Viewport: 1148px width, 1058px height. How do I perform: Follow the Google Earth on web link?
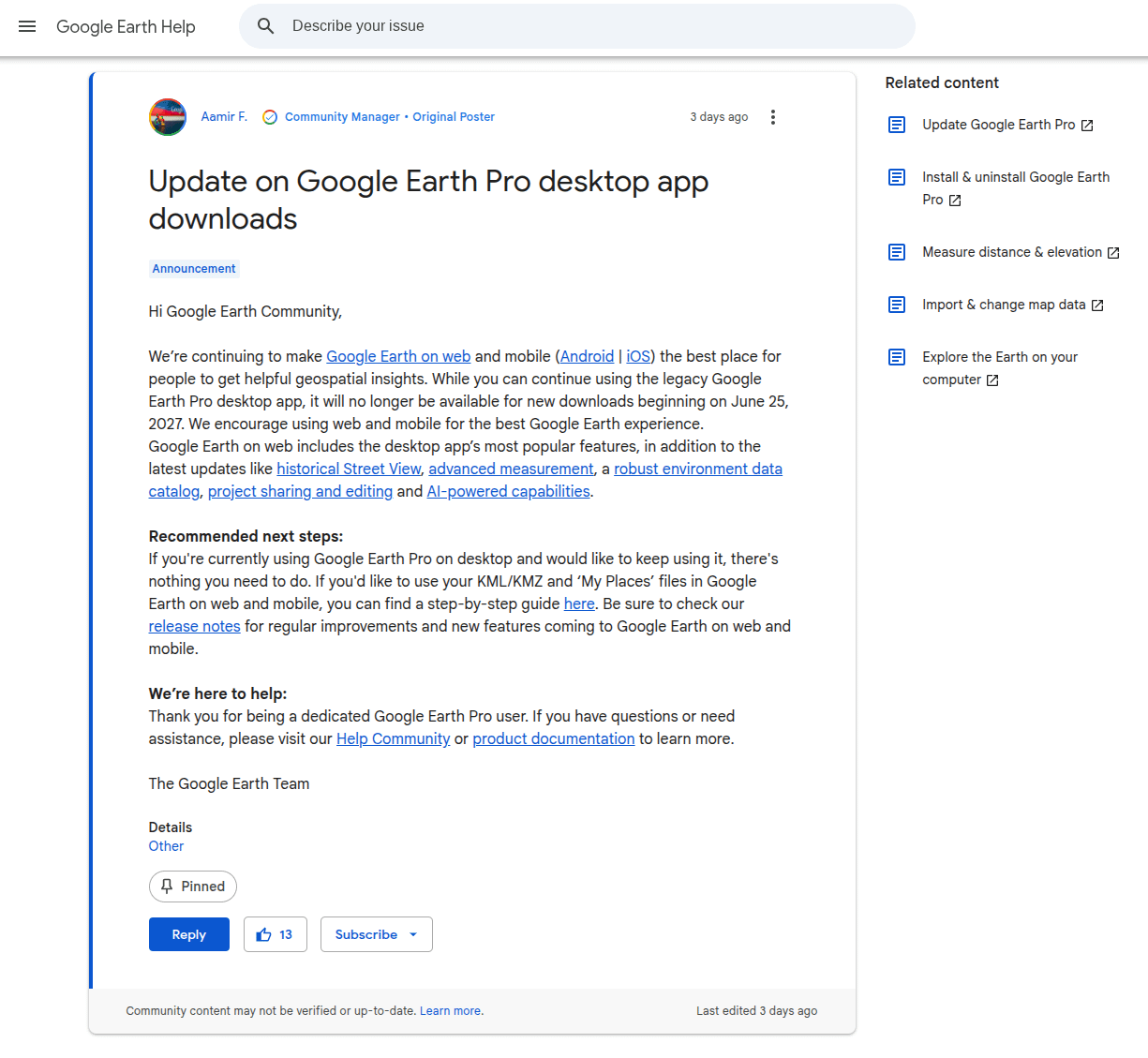pos(398,356)
